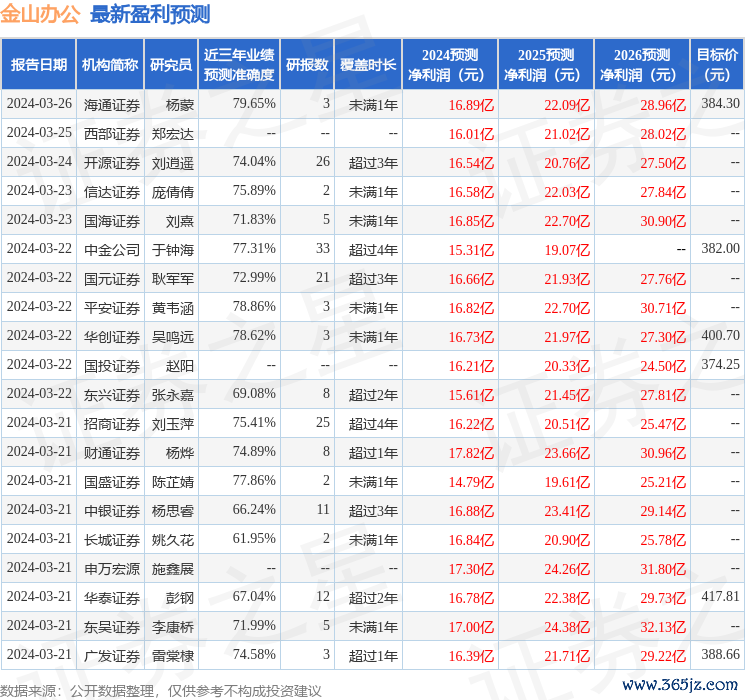Click the 2024-03-26 report date
Viewport: 745px width, 700px height.
pos(39,103)
